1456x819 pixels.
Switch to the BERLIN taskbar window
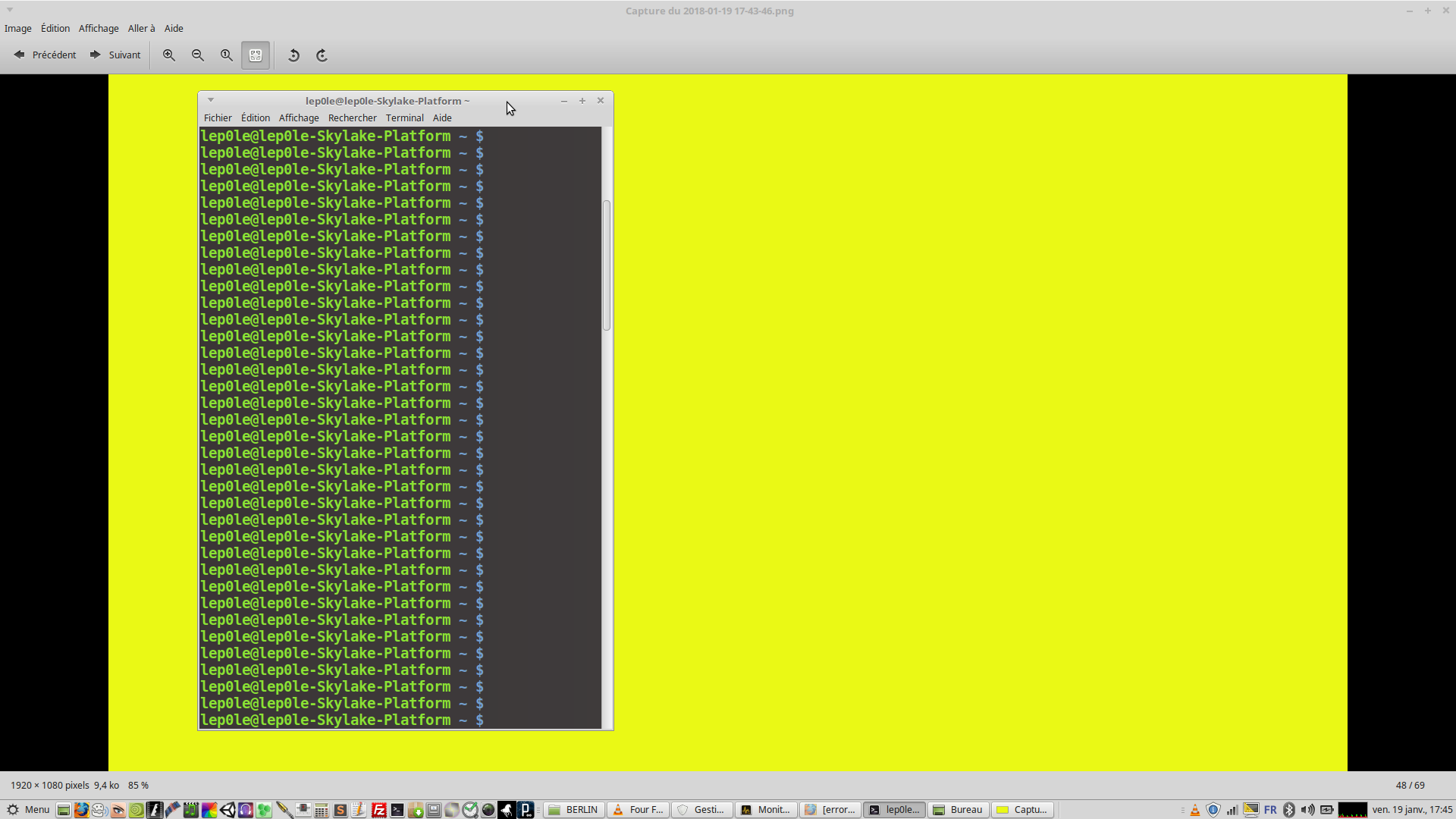coord(574,810)
